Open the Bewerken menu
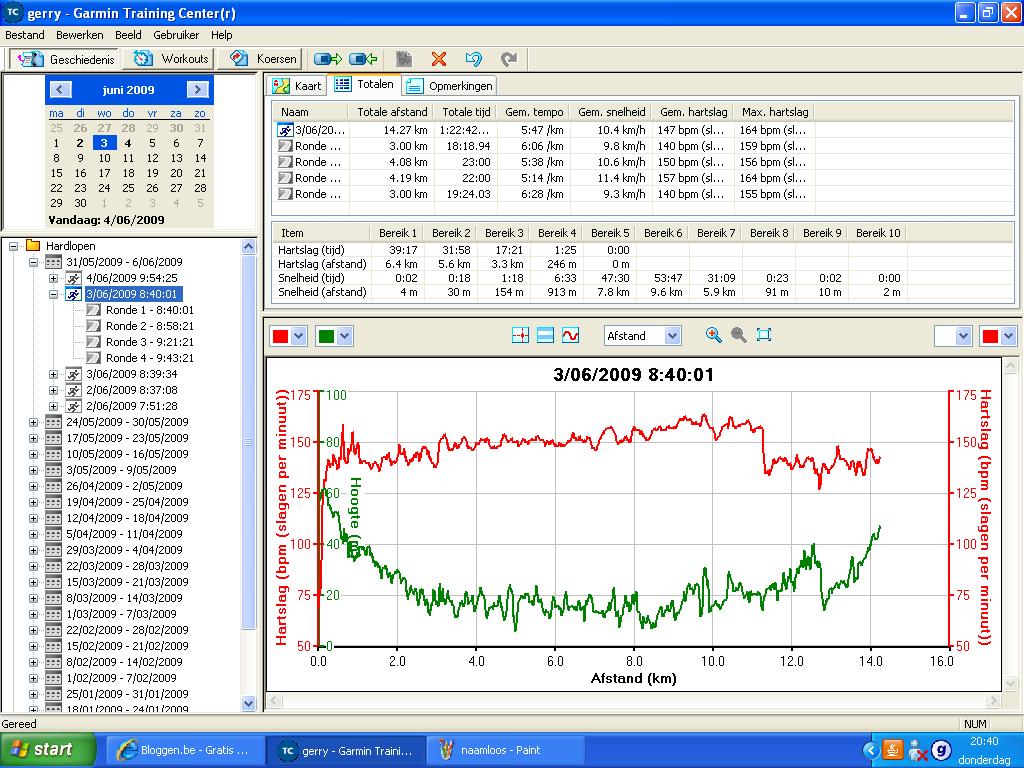The height and width of the screenshot is (768, 1024). [80, 35]
